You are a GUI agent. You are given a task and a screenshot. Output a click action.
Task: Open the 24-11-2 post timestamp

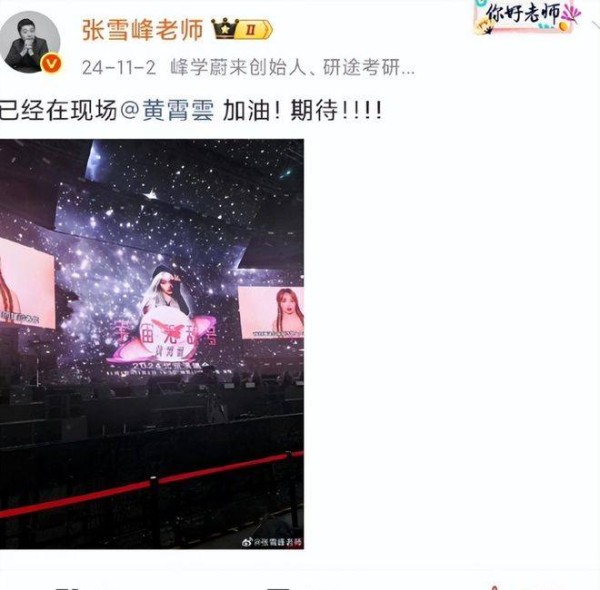[119, 67]
